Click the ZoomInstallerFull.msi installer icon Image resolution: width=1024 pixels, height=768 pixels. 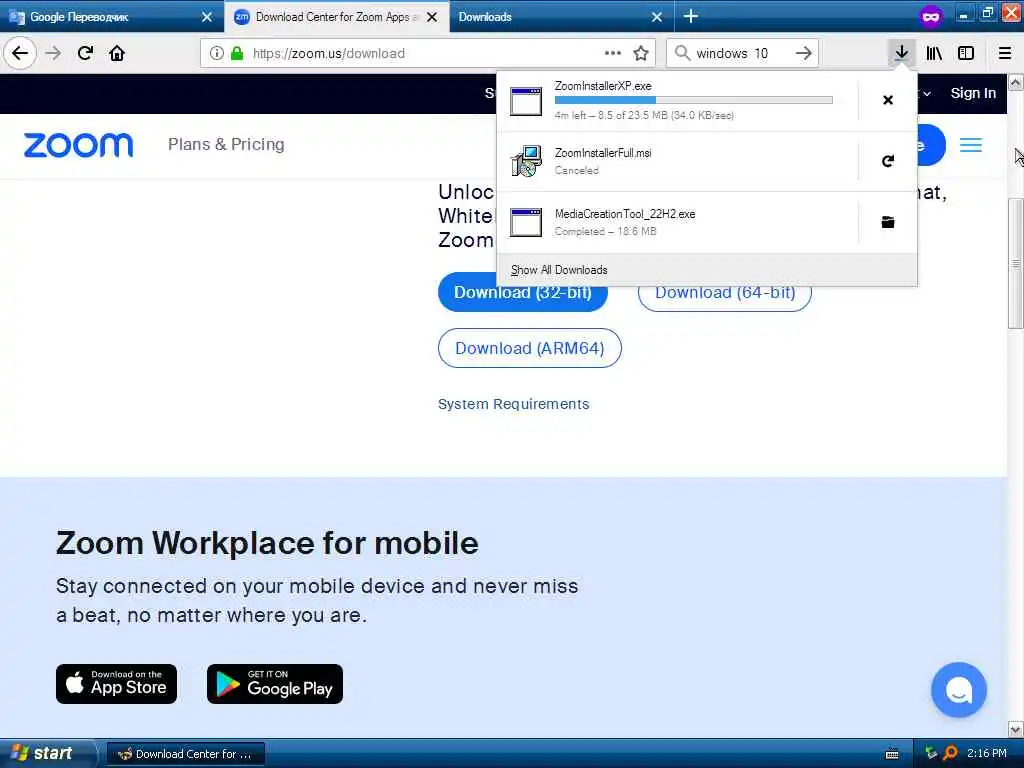526,161
